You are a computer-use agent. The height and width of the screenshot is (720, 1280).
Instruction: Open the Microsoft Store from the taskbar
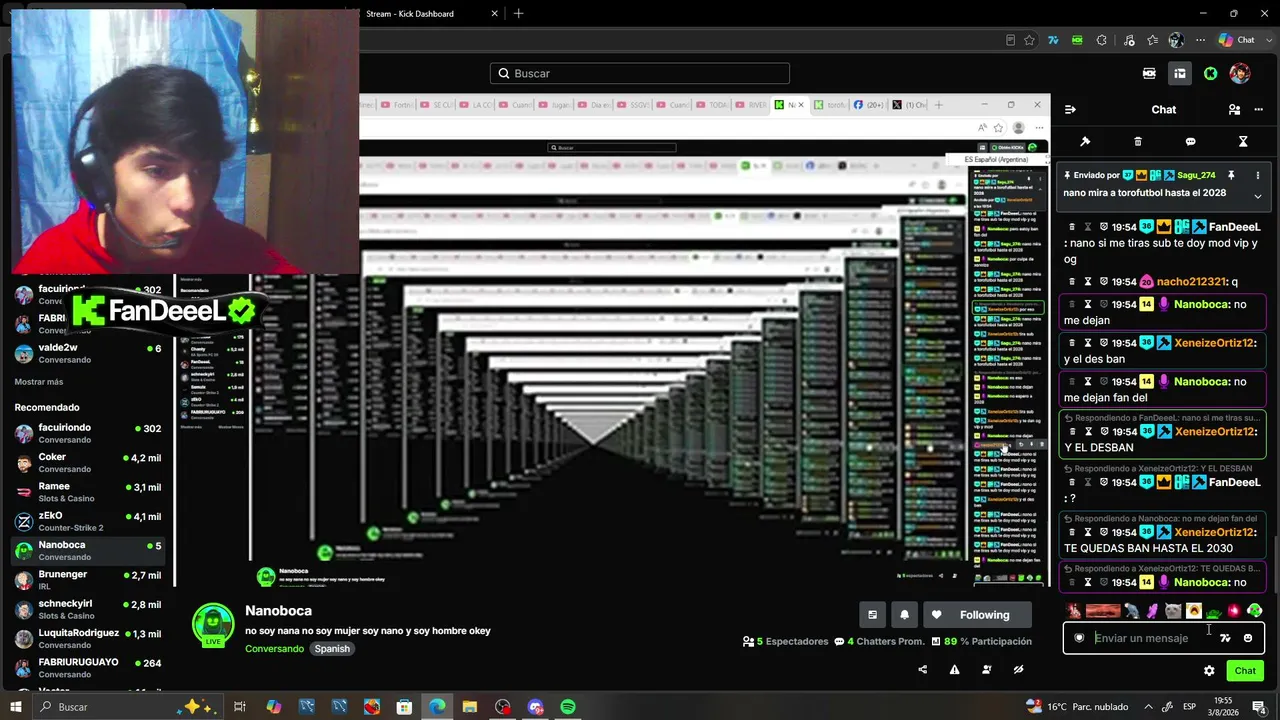coord(404,707)
